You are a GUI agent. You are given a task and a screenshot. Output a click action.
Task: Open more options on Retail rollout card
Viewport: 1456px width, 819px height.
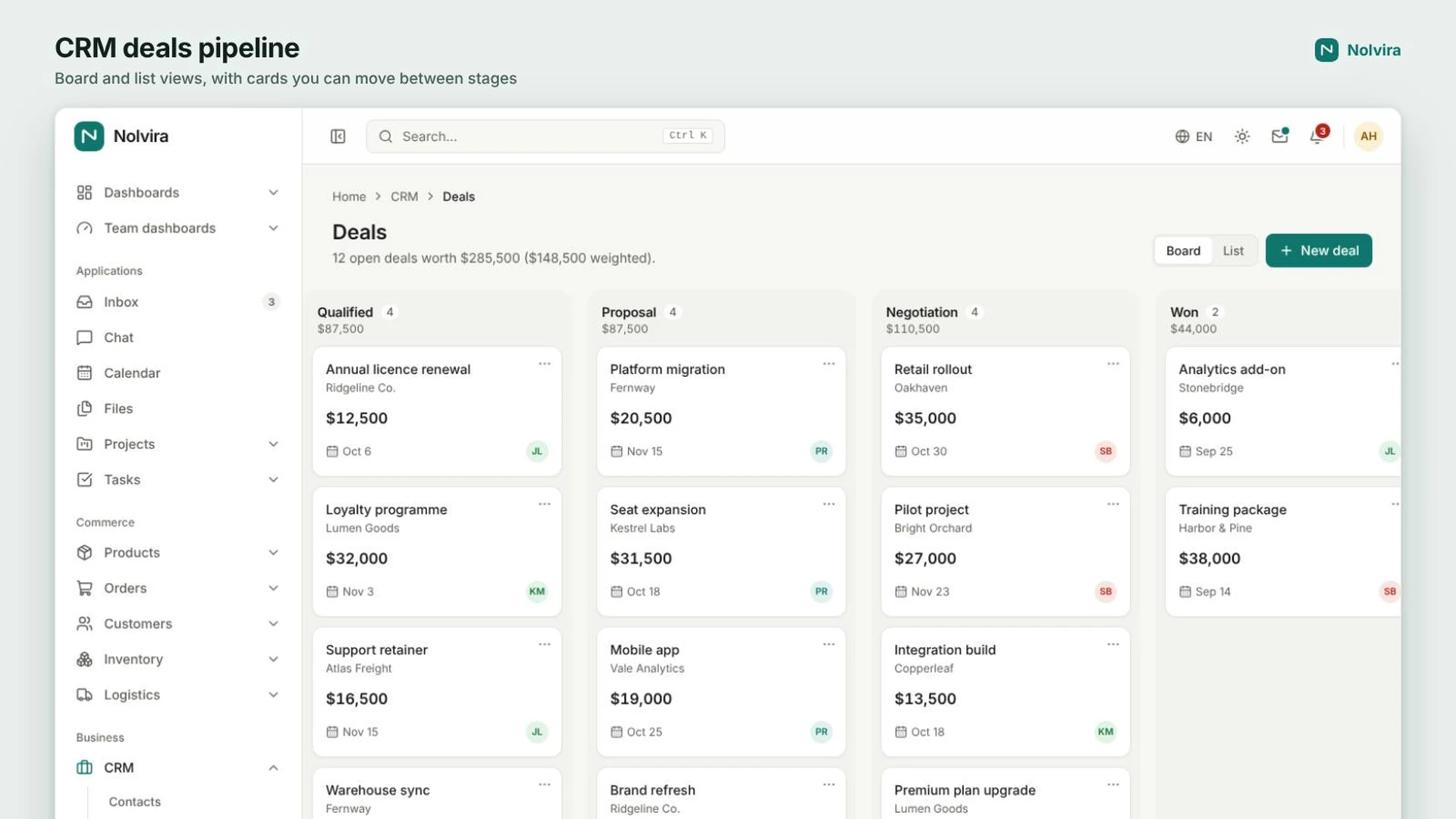point(1112,364)
